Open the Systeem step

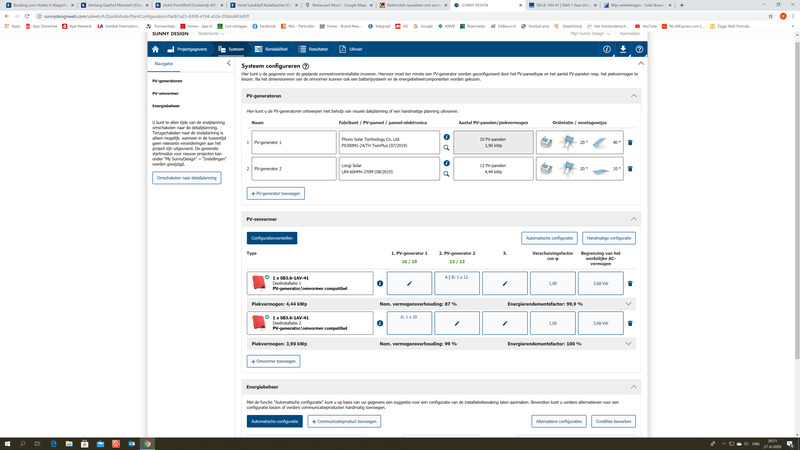click(x=231, y=49)
